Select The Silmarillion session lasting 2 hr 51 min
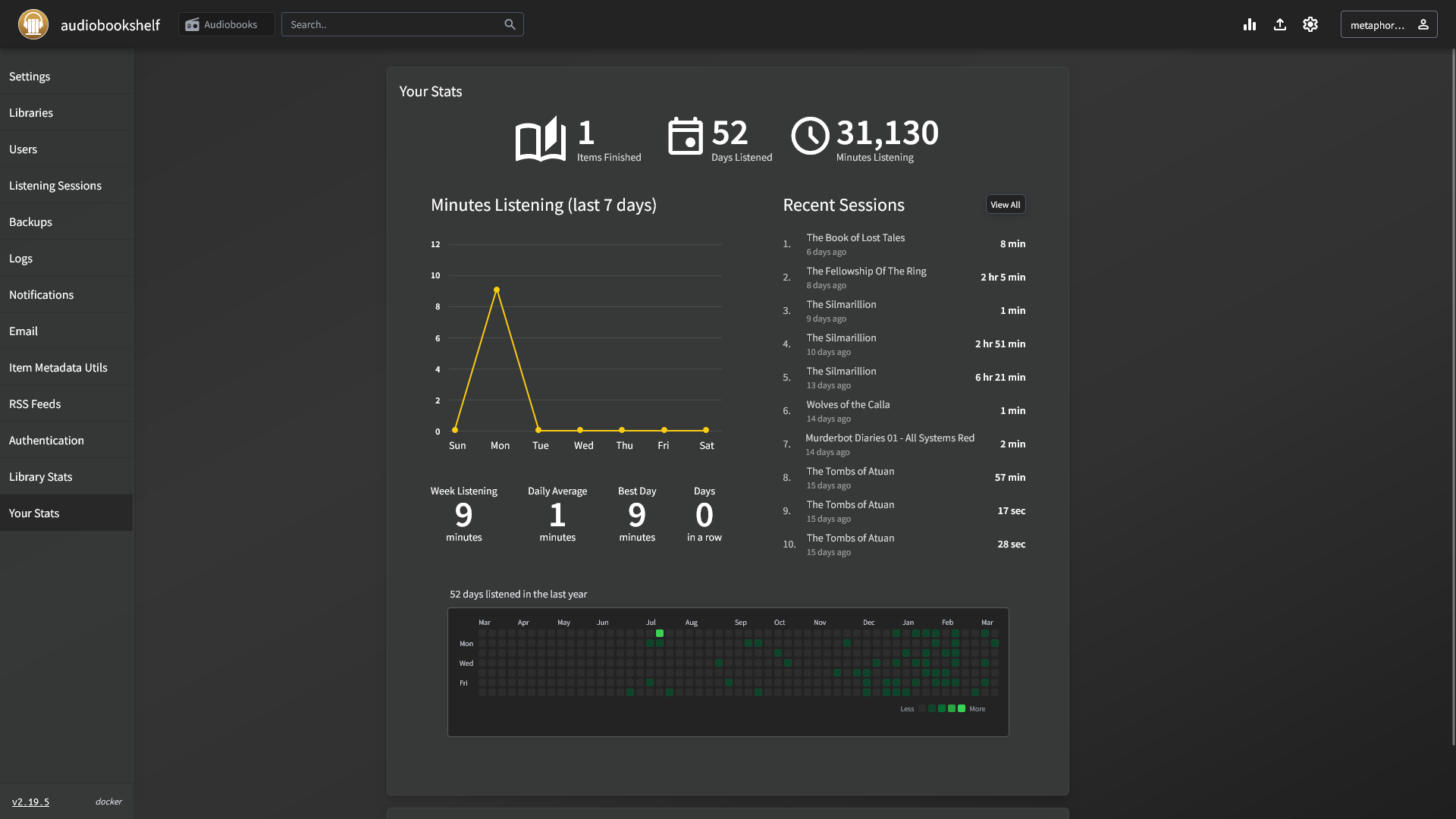1456x819 pixels. (904, 344)
